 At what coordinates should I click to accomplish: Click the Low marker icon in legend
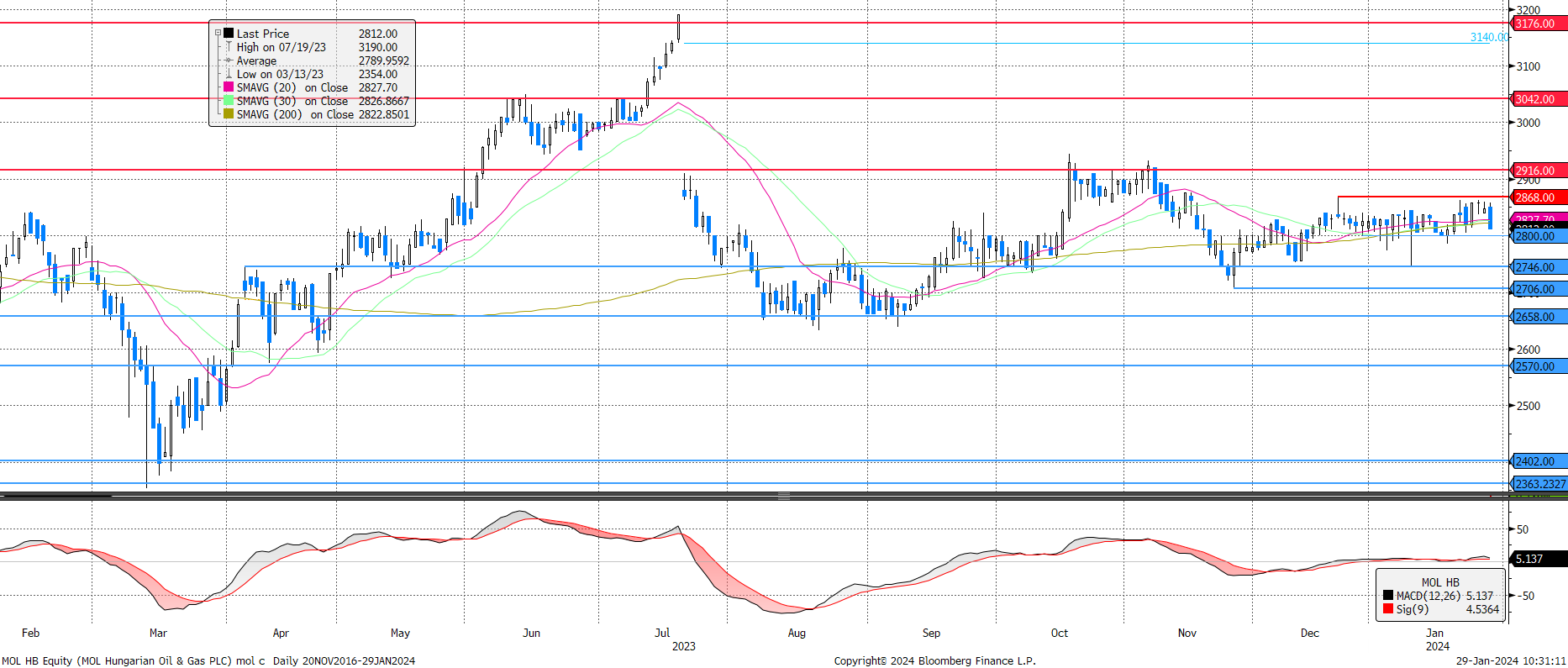coord(229,74)
